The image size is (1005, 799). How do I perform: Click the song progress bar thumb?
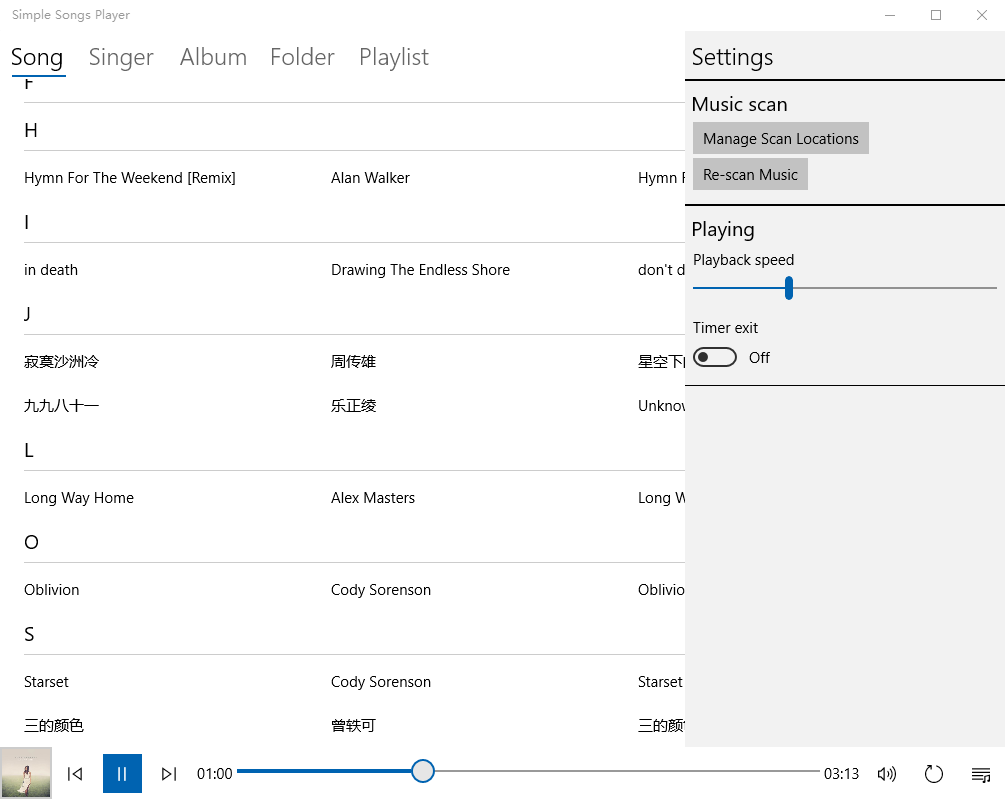click(423, 771)
